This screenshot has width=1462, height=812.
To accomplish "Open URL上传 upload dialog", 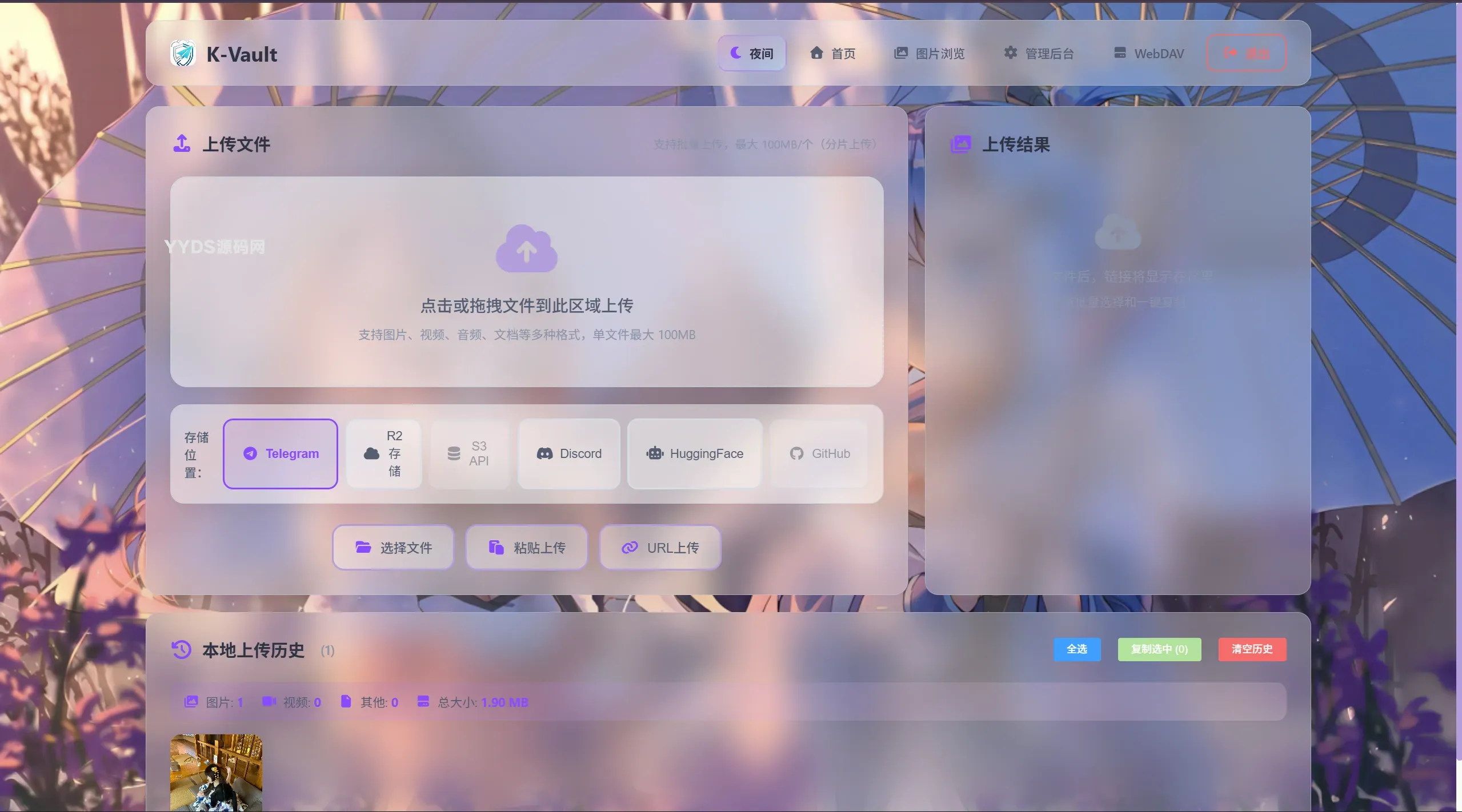I will (660, 547).
